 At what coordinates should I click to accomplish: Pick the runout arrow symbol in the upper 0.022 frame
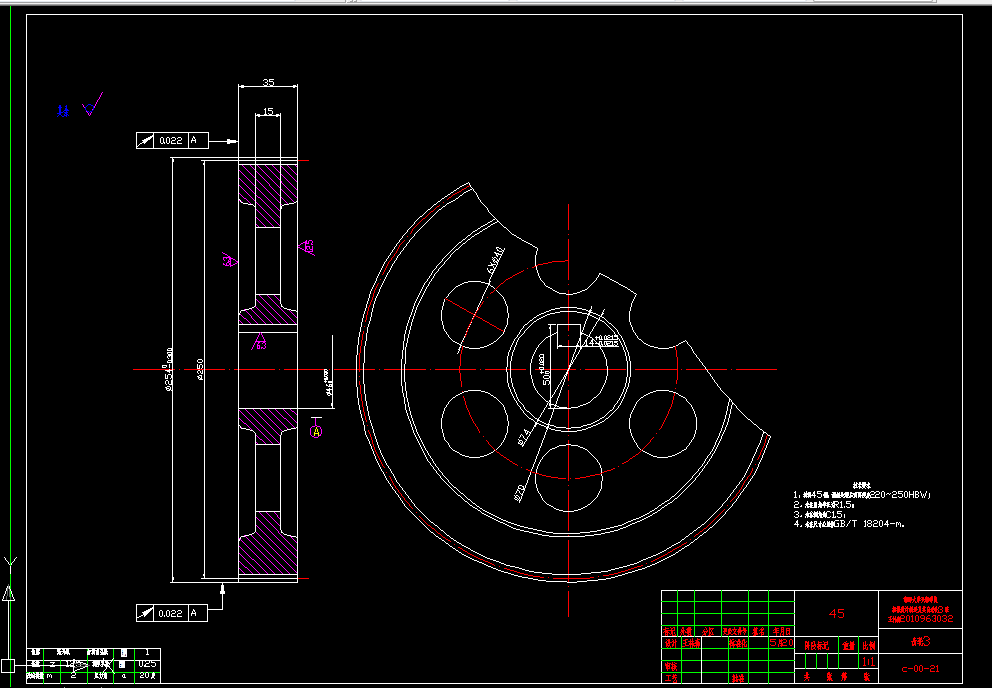click(x=146, y=141)
